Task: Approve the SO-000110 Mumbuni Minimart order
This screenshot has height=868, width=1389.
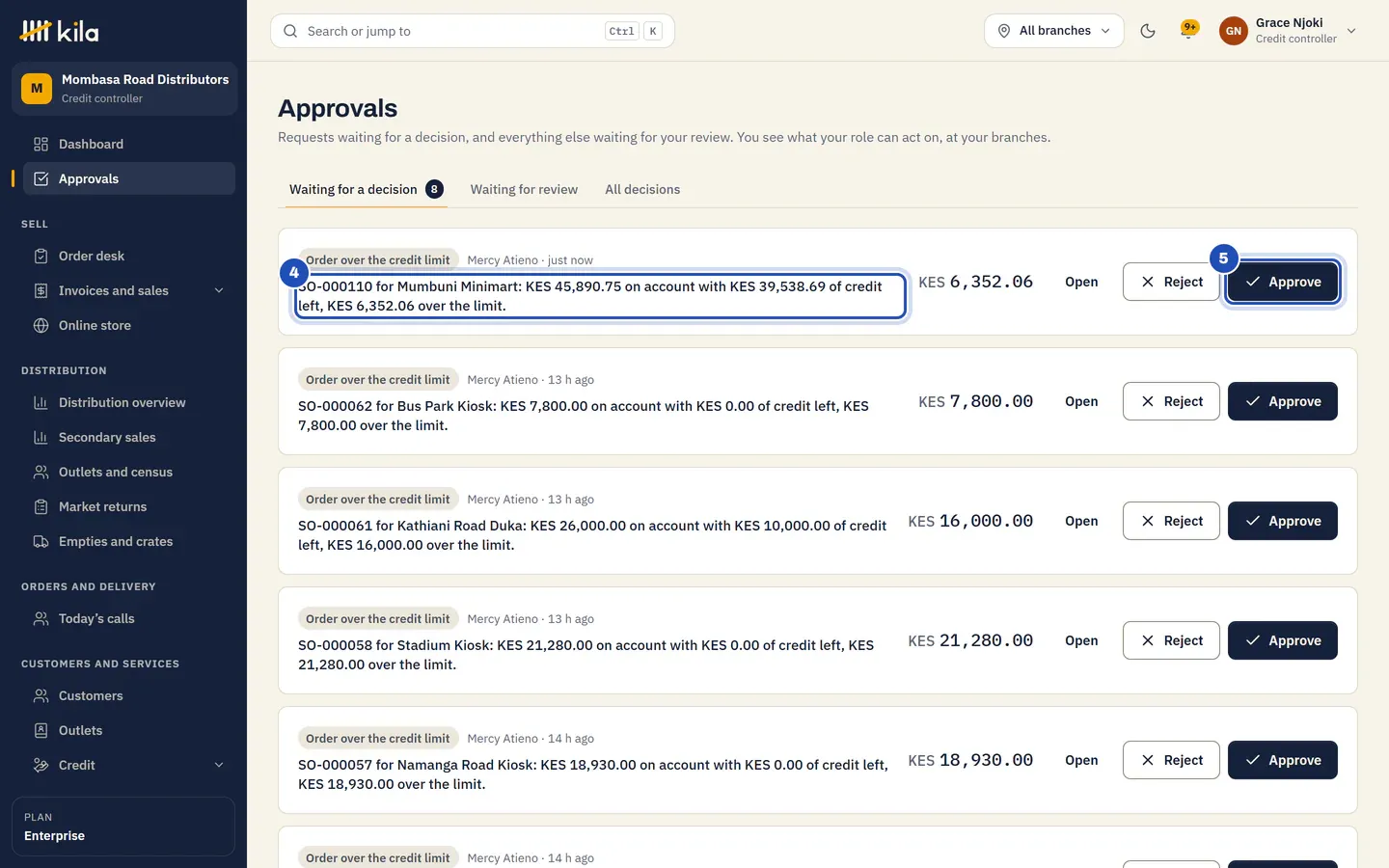Action: point(1283,282)
